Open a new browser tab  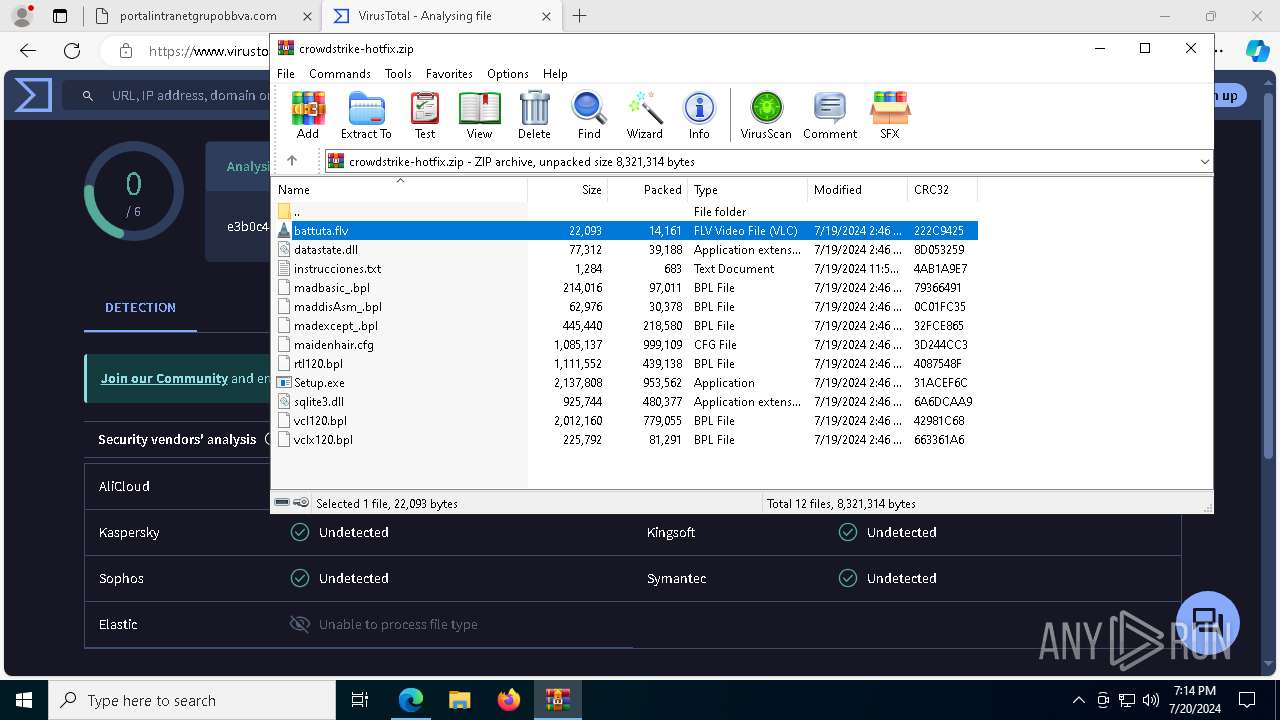[x=580, y=16]
